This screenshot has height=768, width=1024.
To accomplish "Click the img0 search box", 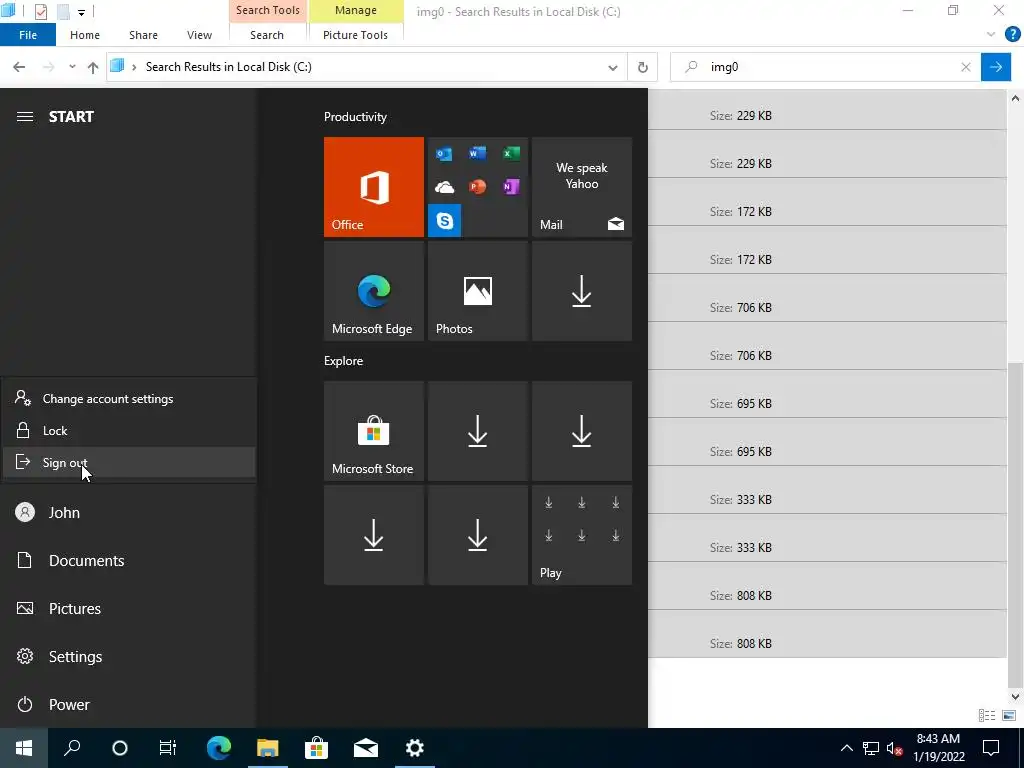I will pyautogui.click(x=825, y=67).
